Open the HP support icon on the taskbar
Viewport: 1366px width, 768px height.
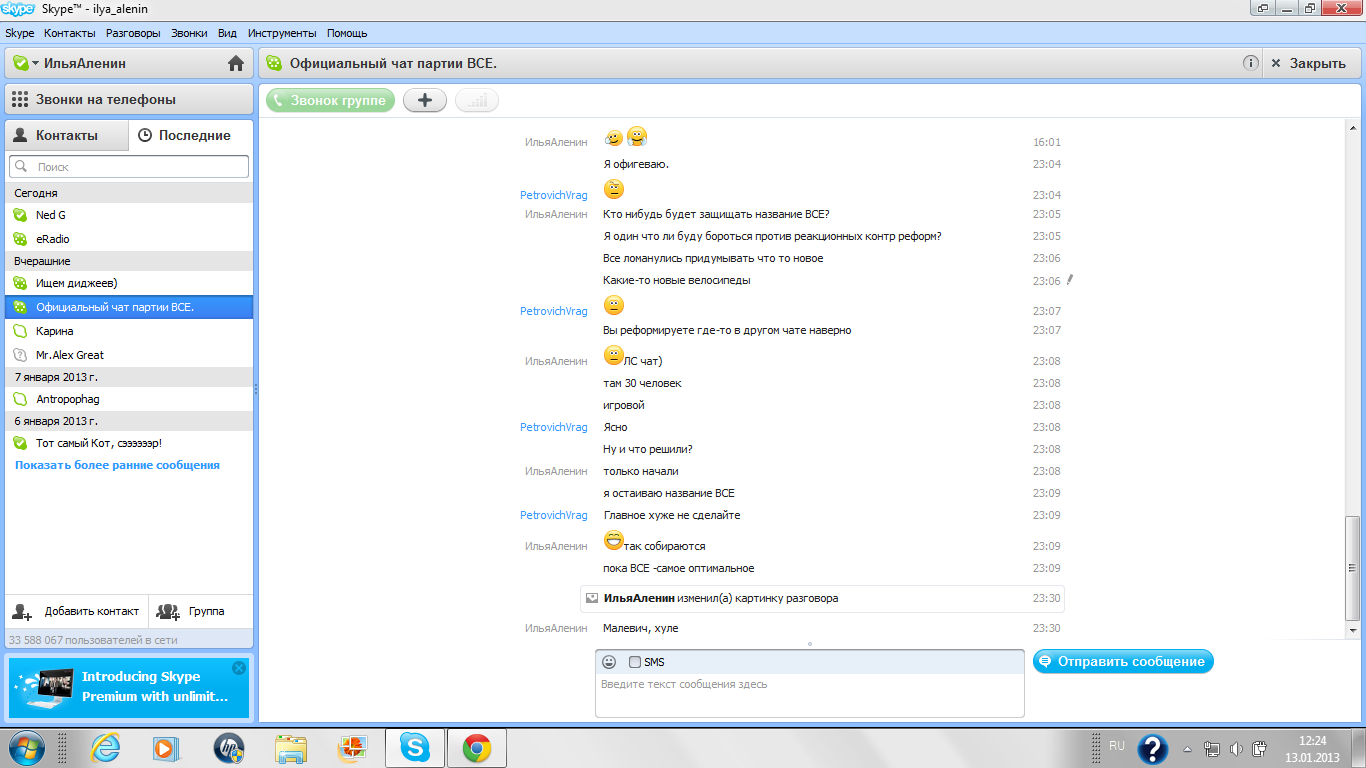click(229, 748)
